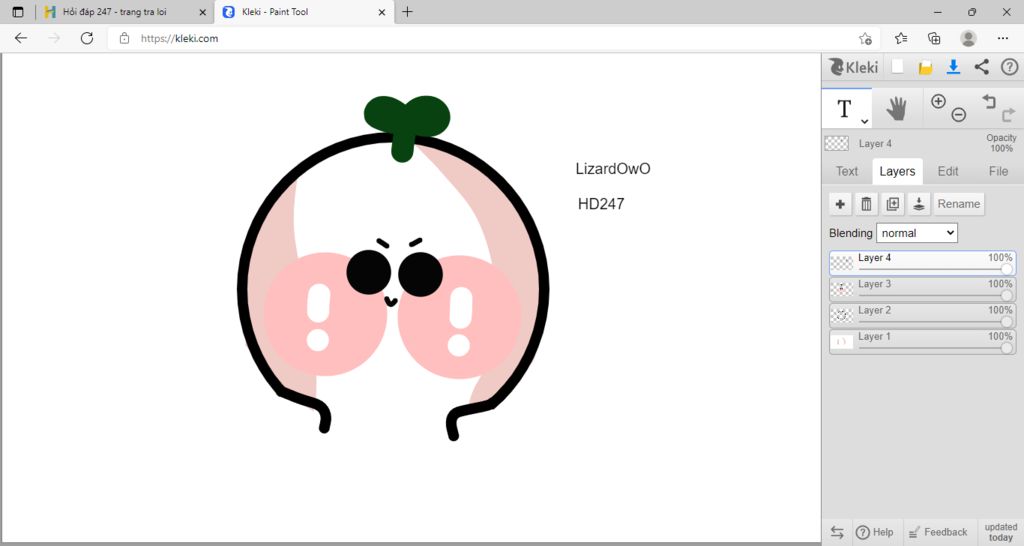This screenshot has height=546, width=1024.
Task: Open the Blending mode dropdown
Action: 917,233
